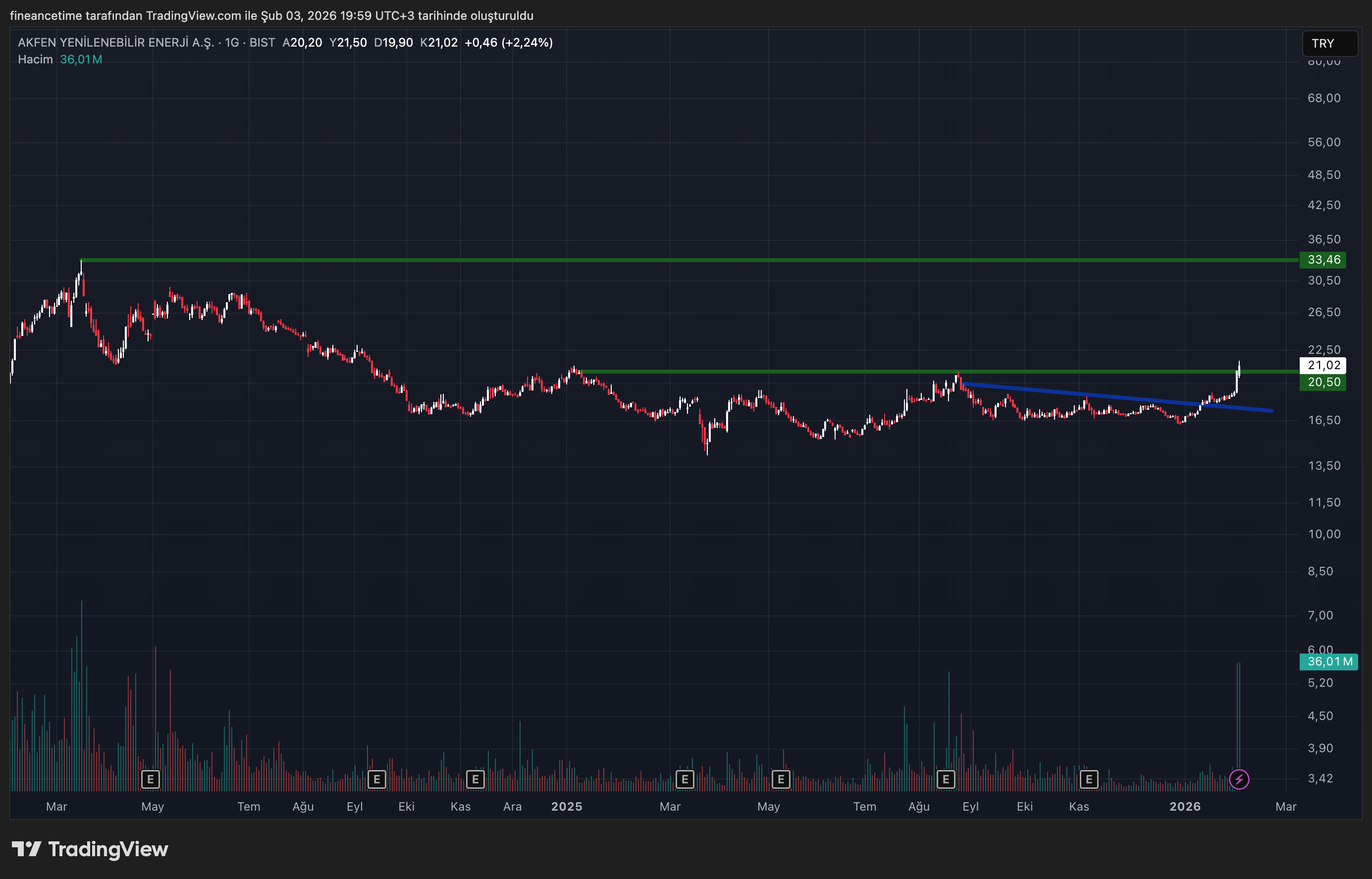1372x879 pixels.
Task: Select the 33,46 green price label
Action: coord(1322,260)
